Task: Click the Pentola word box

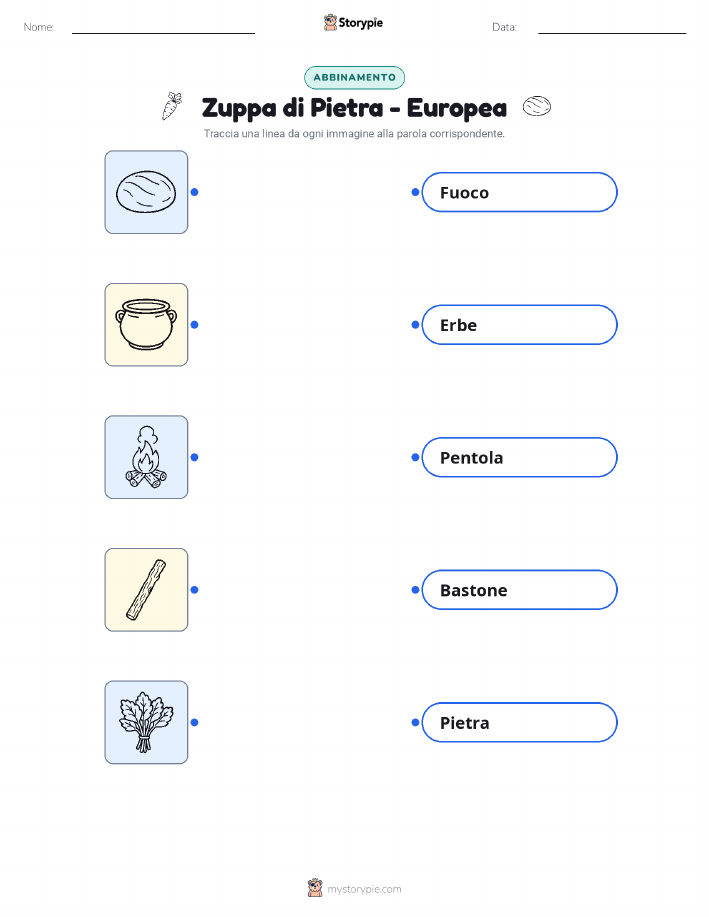Action: tap(519, 457)
